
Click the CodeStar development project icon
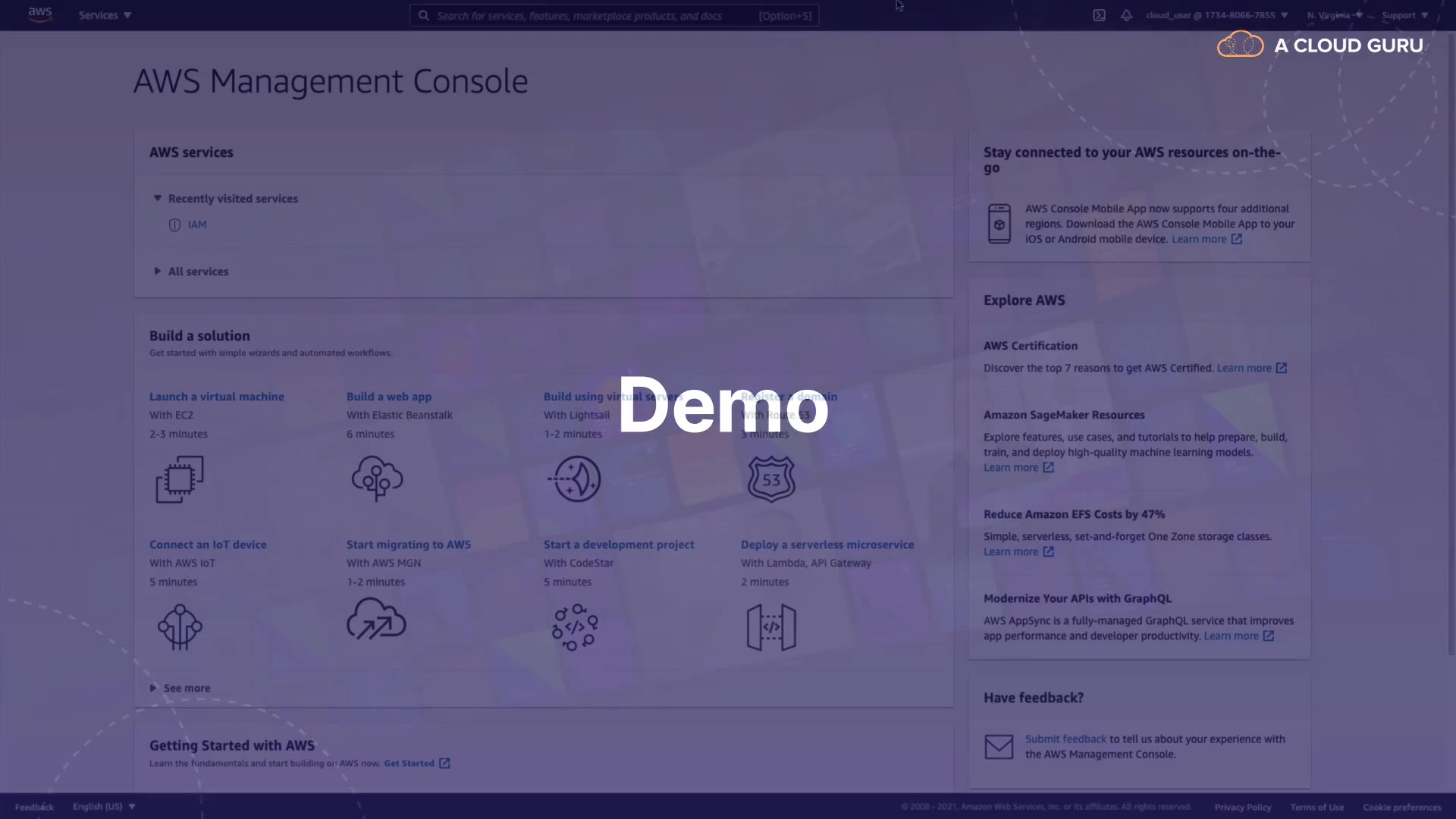click(575, 627)
